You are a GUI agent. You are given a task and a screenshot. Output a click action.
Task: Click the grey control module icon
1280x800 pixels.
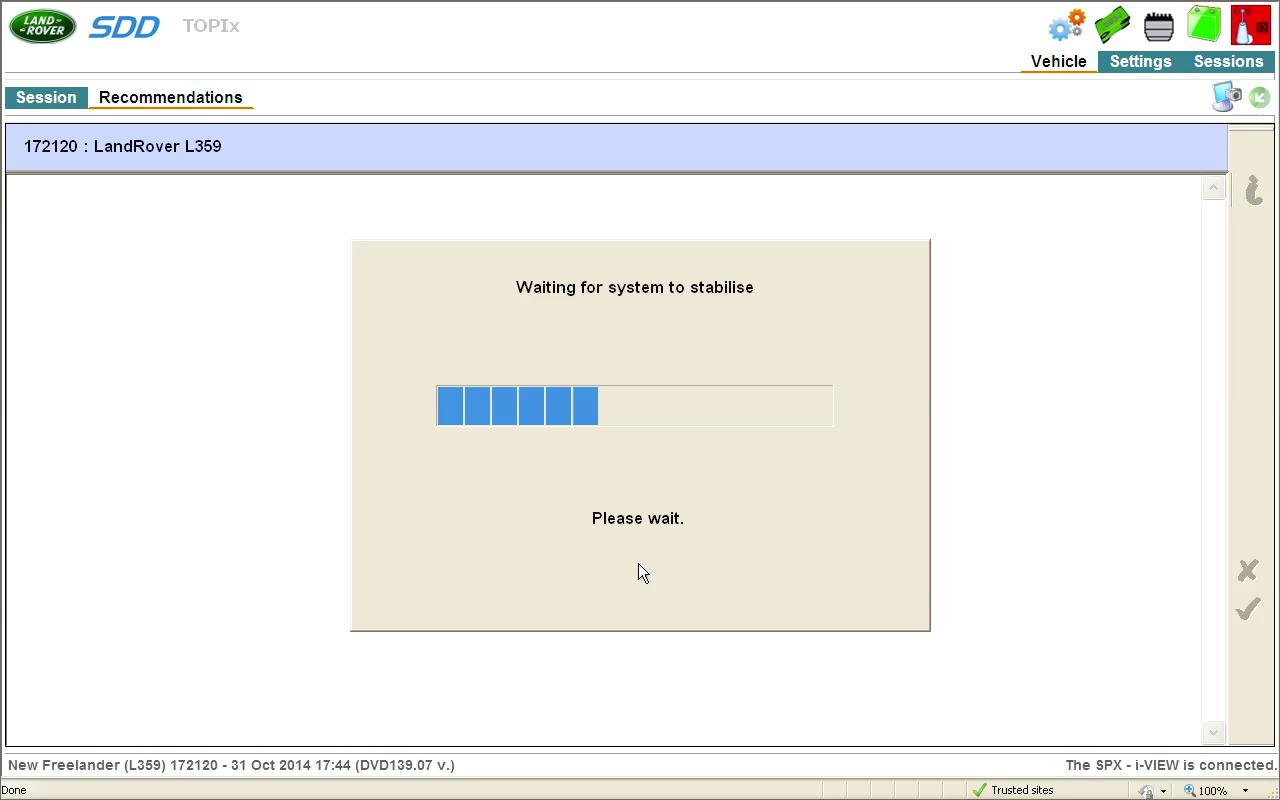(1158, 26)
